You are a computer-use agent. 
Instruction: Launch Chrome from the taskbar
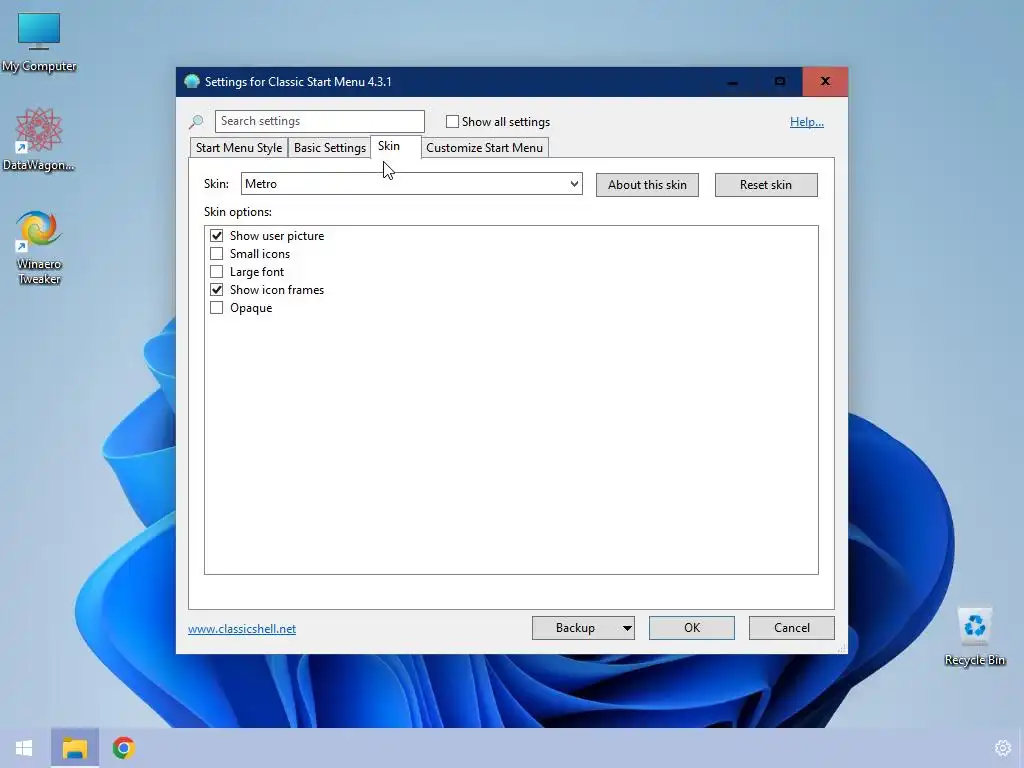[123, 748]
